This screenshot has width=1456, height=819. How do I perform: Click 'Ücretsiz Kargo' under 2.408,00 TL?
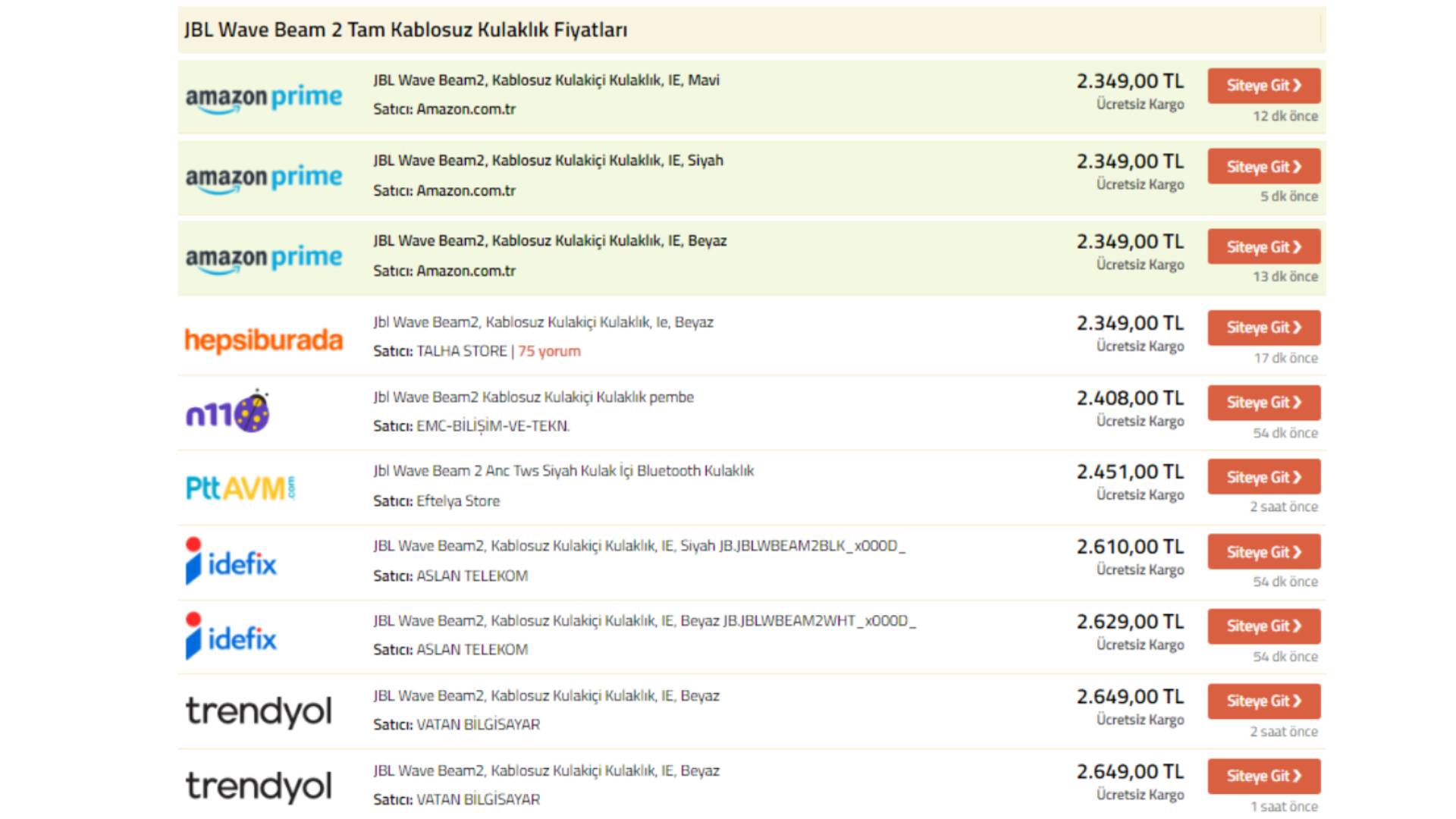1140,422
